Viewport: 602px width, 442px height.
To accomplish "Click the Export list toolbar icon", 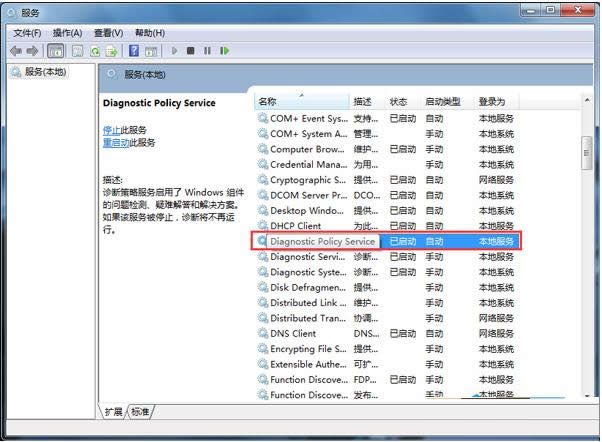I will (111, 51).
